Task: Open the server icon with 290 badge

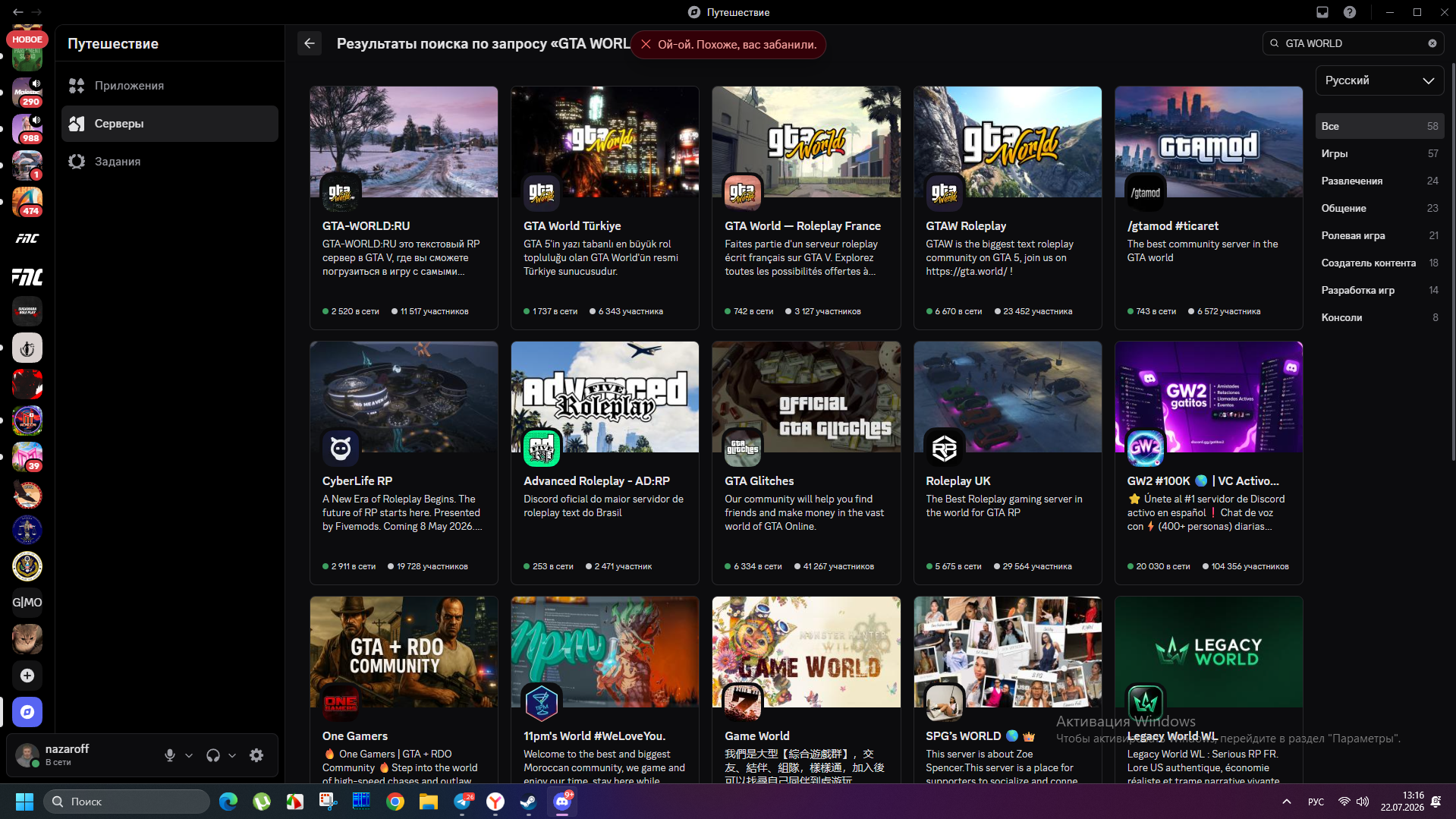Action: 27,93
